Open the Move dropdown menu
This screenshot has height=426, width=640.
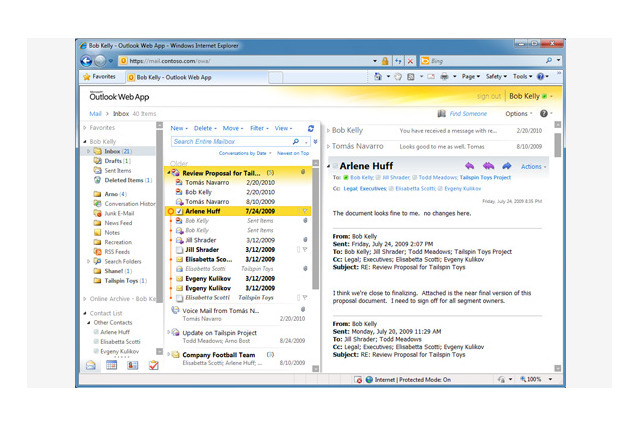pyautogui.click(x=233, y=128)
